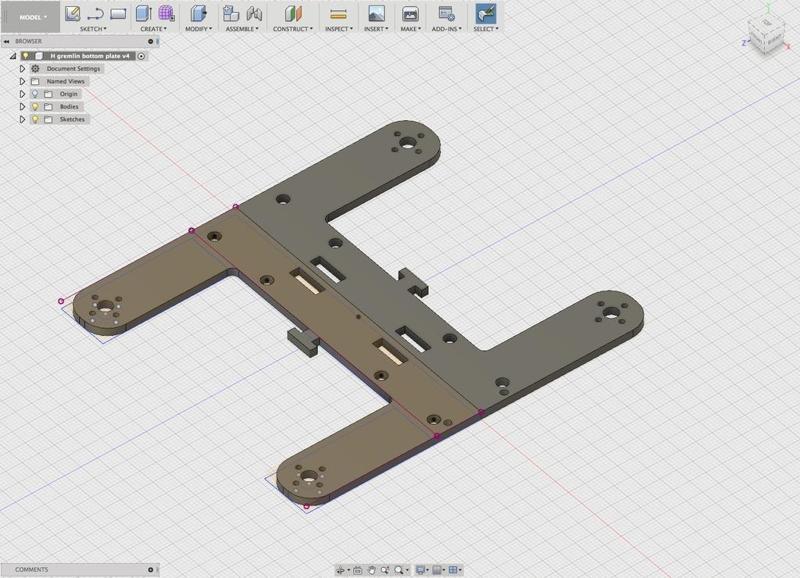Click the Document Settings gear icon

(35, 68)
